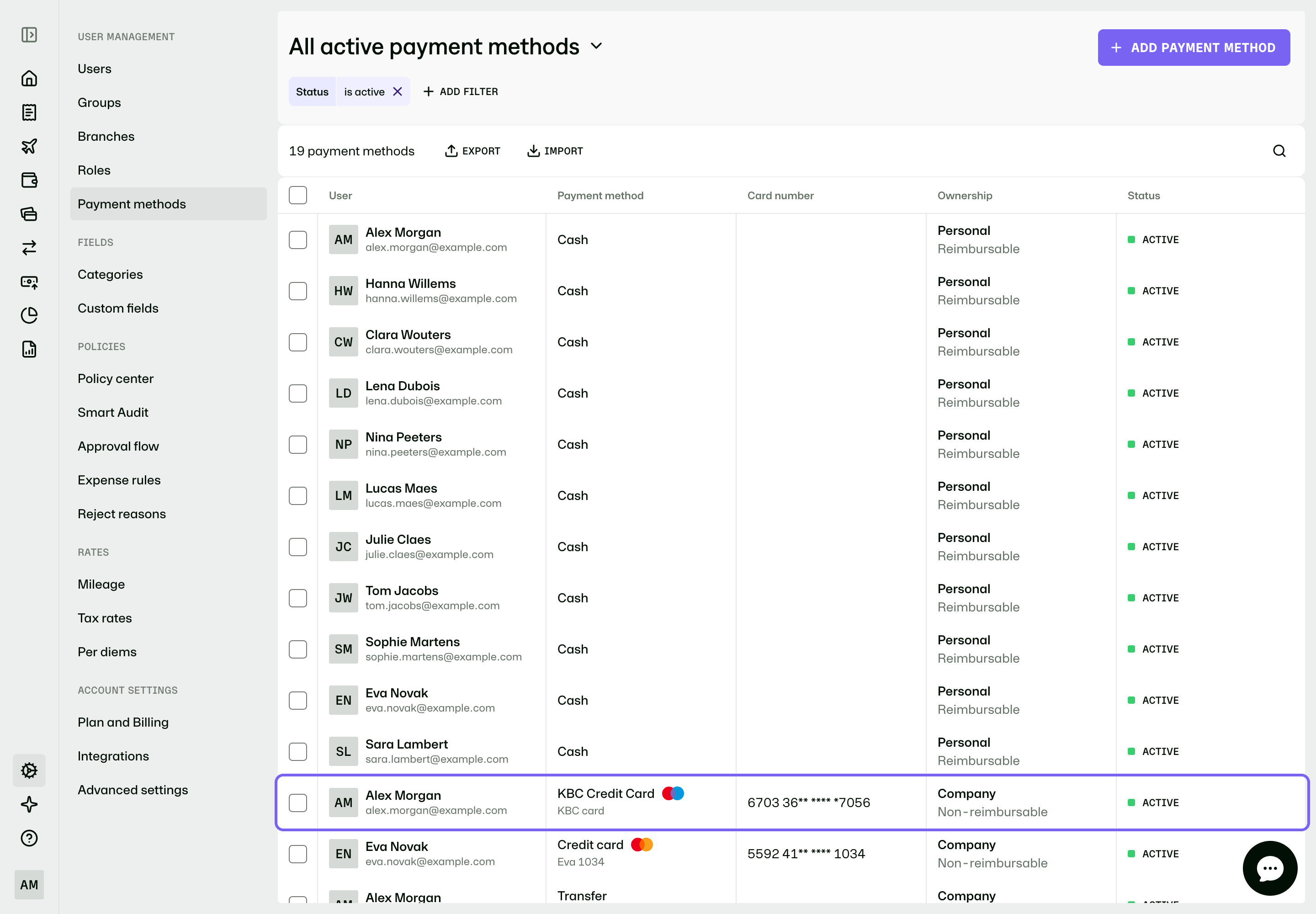Open the transfer arrows icon
The image size is (1316, 914).
29,247
